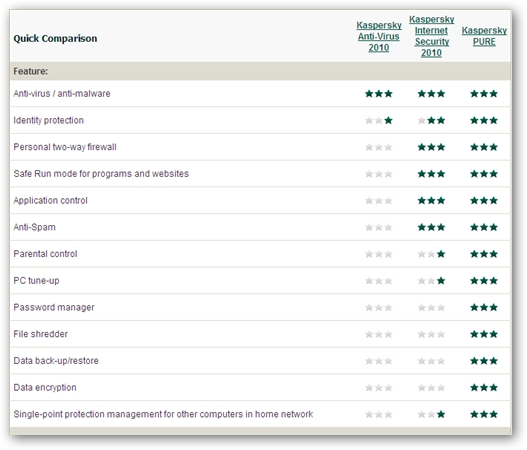The height and width of the screenshot is (450, 527).
Task: Select the Data back-up/restore feature label
Action: (56, 361)
